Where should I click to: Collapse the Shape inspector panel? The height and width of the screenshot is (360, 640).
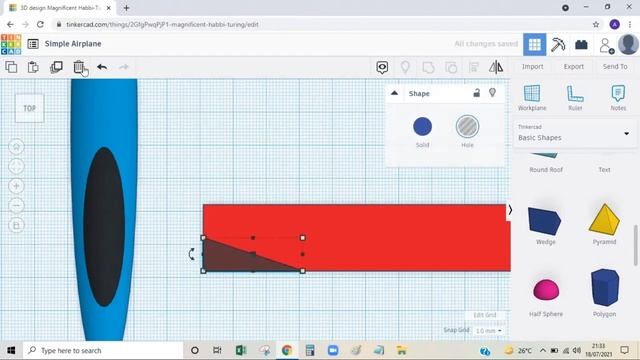394,93
